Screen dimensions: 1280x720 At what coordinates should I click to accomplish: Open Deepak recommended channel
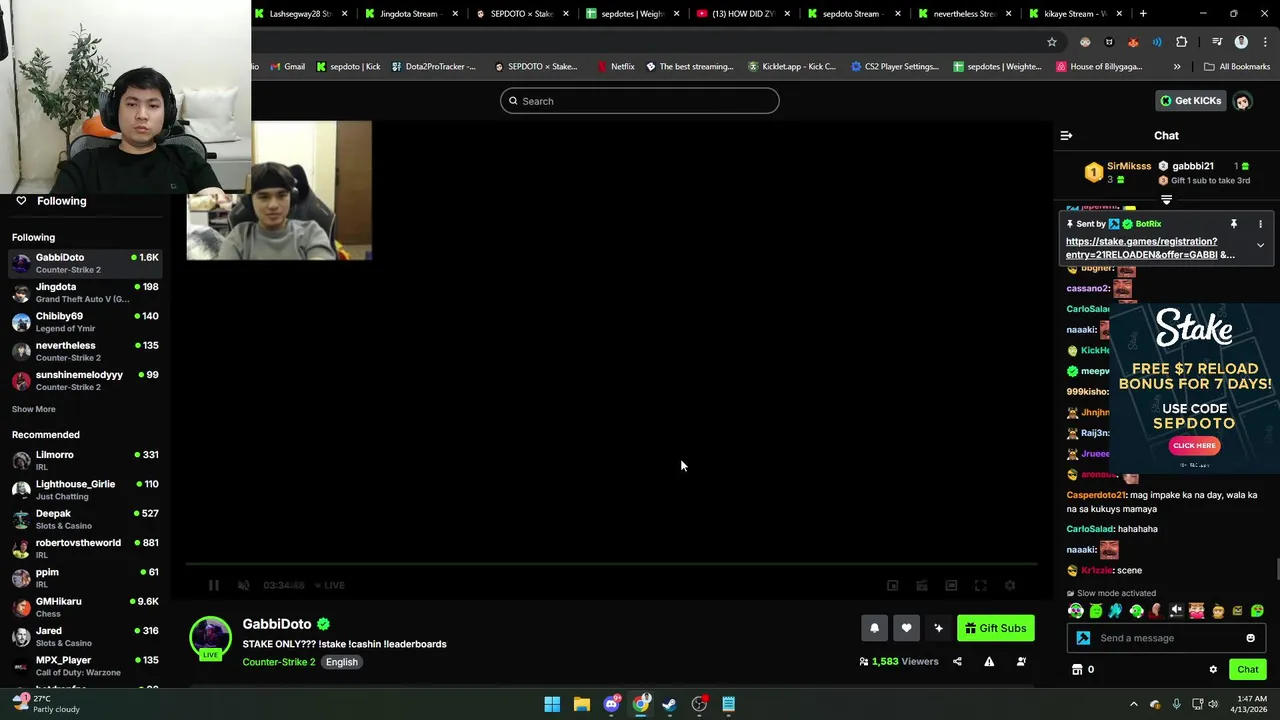[85, 519]
